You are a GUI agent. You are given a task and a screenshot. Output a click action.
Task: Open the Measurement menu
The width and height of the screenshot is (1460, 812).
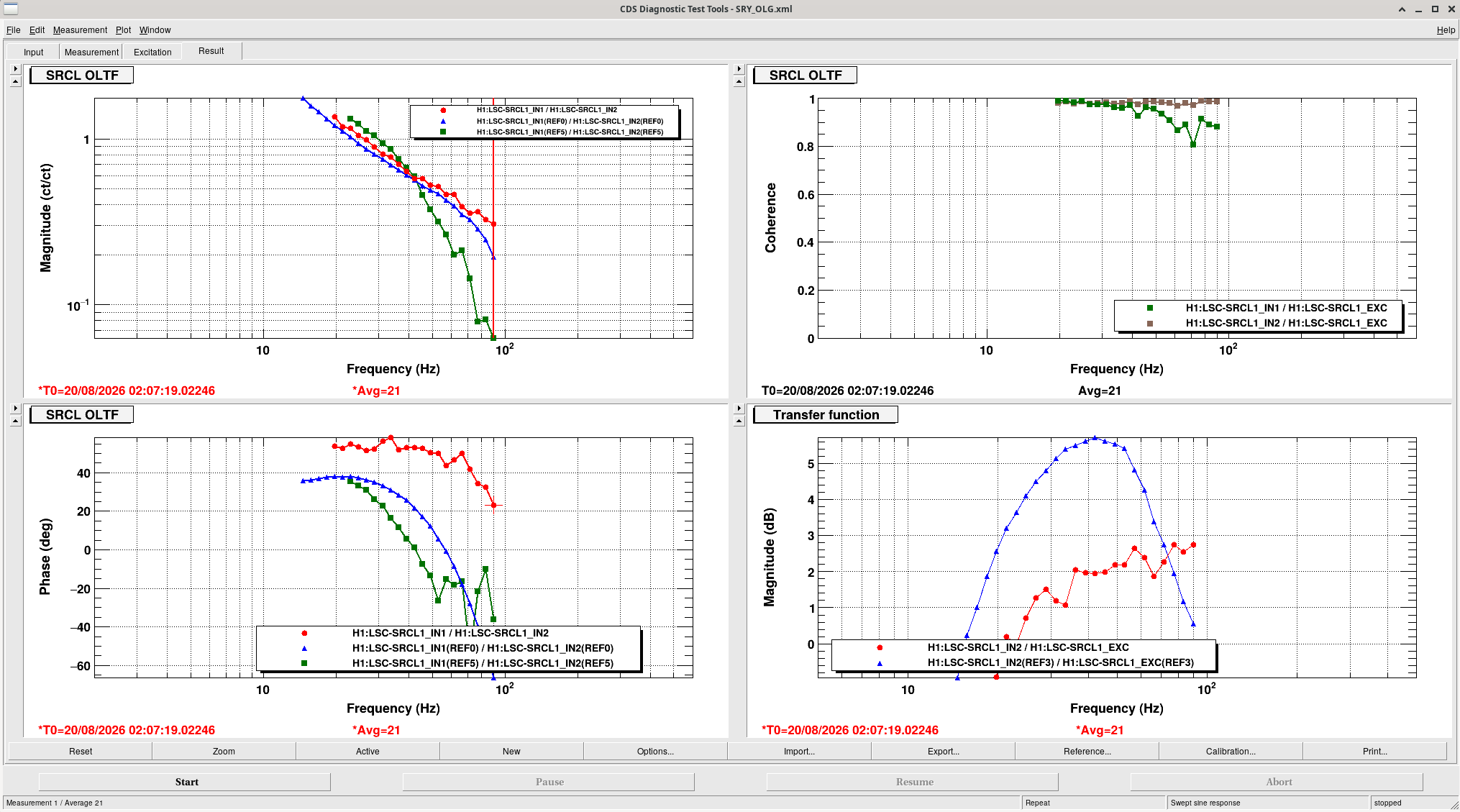[x=80, y=30]
